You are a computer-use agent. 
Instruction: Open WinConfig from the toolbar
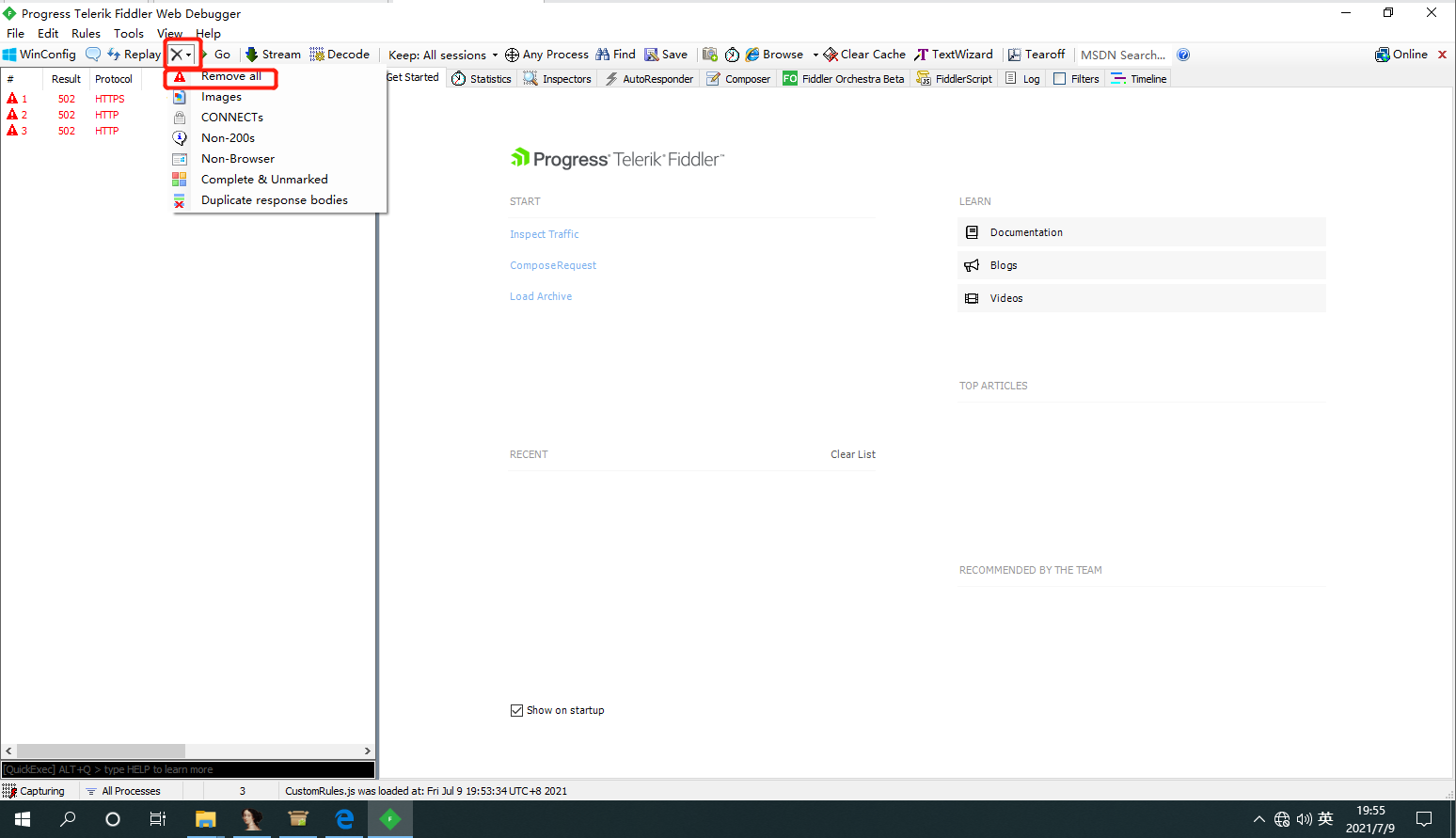click(40, 55)
